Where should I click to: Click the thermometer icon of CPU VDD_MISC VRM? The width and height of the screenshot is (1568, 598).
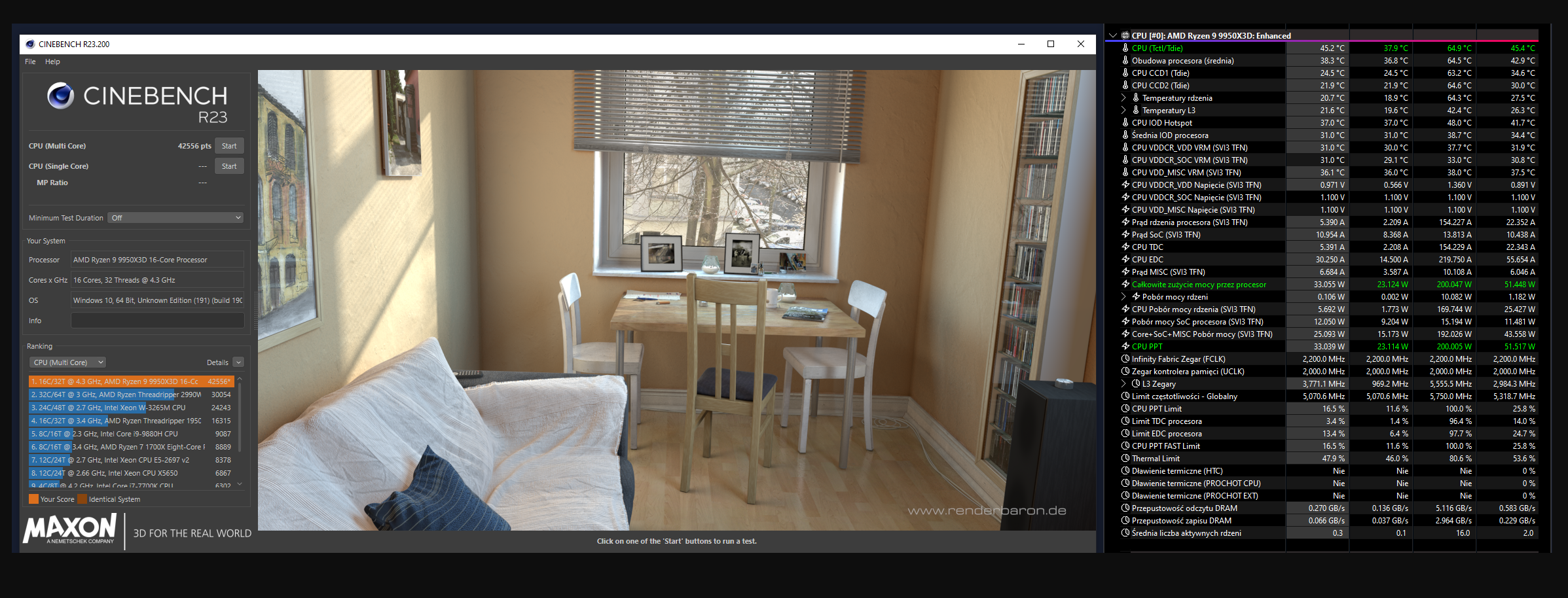tap(1125, 172)
